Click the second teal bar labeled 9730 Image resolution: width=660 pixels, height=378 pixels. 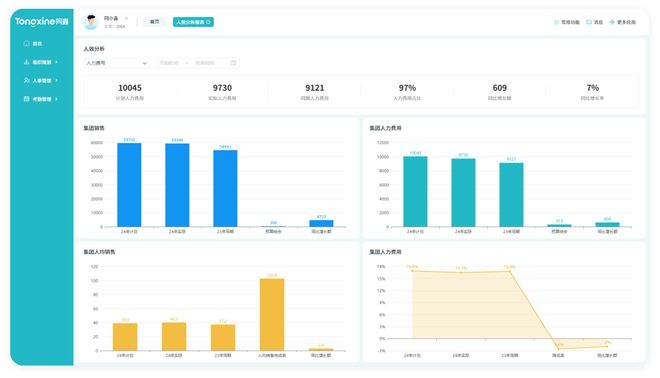coord(463,193)
